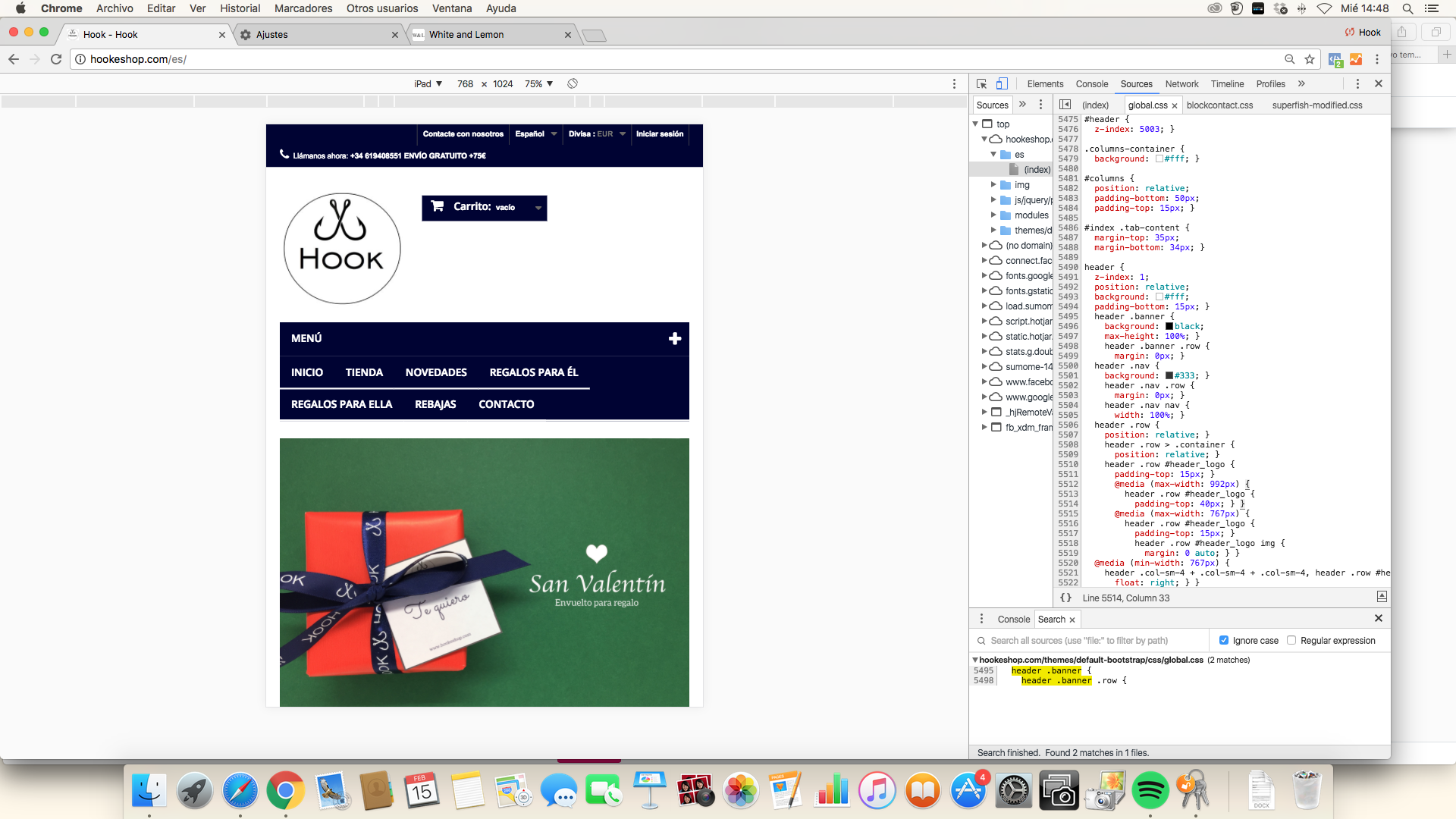The height and width of the screenshot is (819, 1456).
Task: Click the inspect element picker icon
Action: click(x=981, y=84)
